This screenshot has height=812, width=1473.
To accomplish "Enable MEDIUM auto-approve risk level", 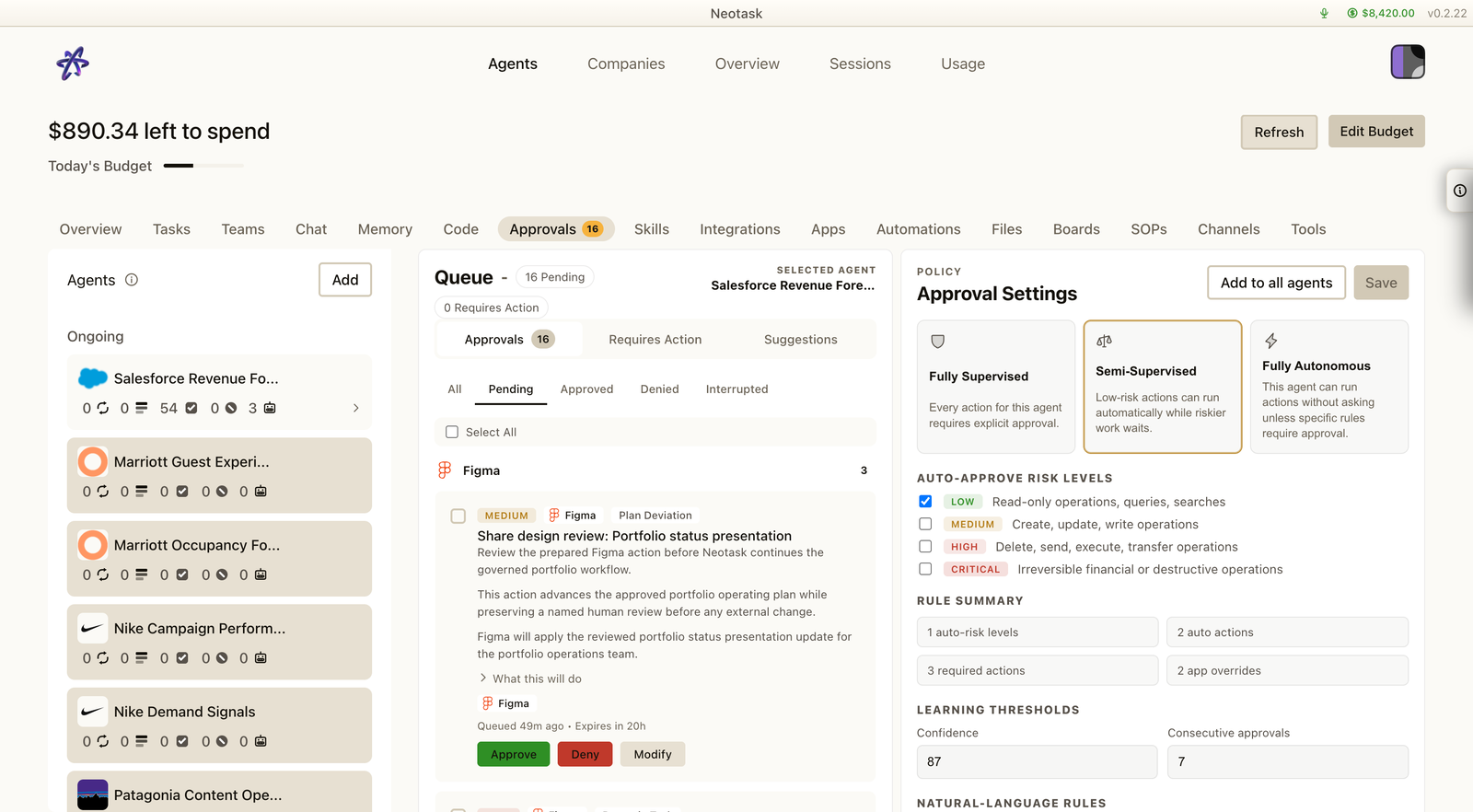I will point(925,524).
